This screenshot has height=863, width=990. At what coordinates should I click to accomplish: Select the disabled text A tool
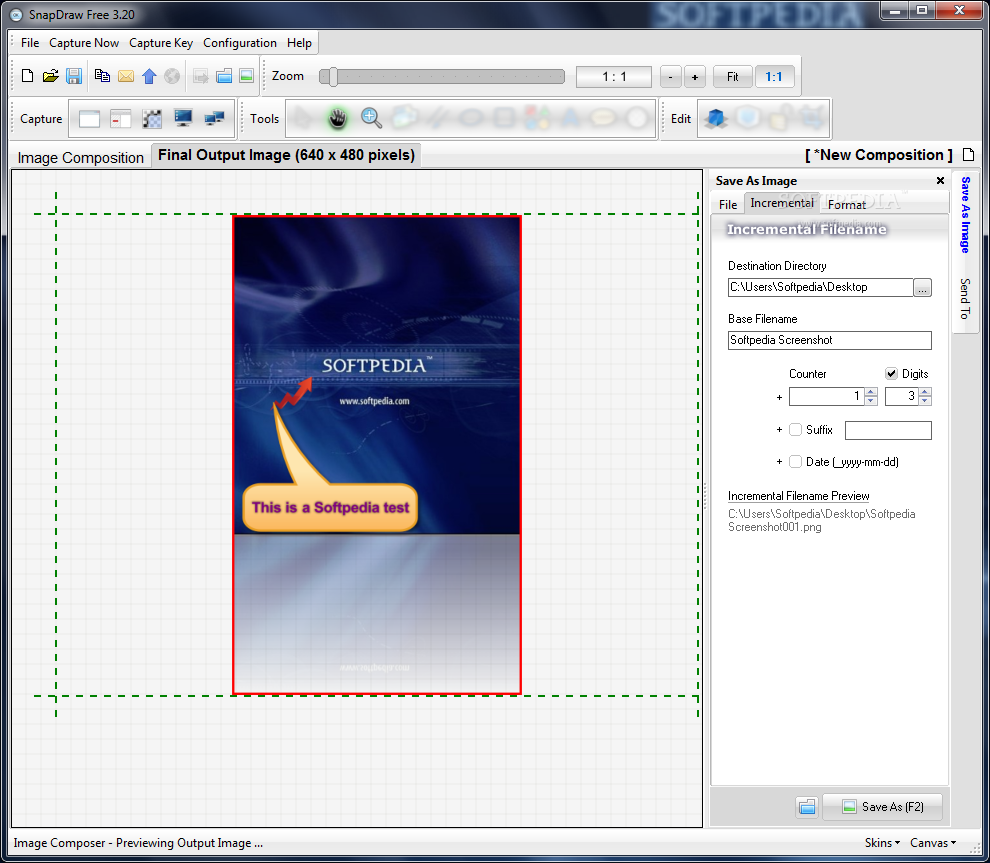click(x=570, y=118)
